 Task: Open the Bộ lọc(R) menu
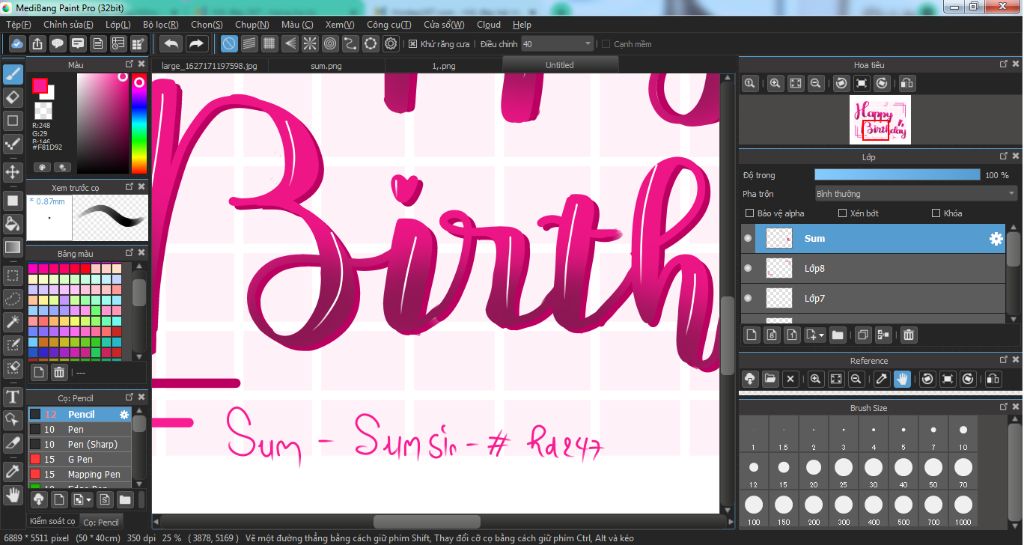(161, 25)
